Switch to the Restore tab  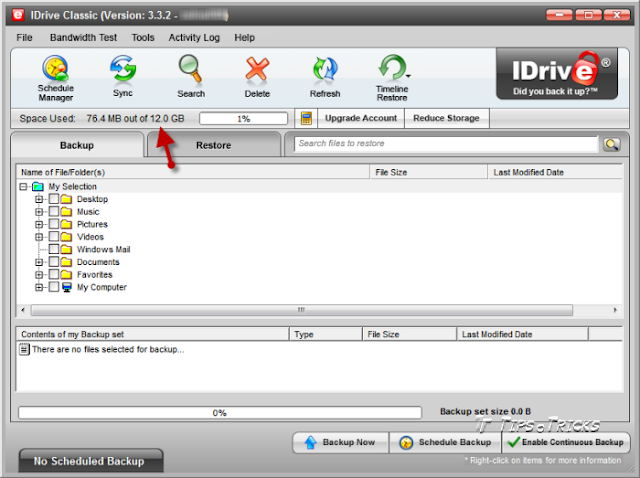[x=213, y=145]
